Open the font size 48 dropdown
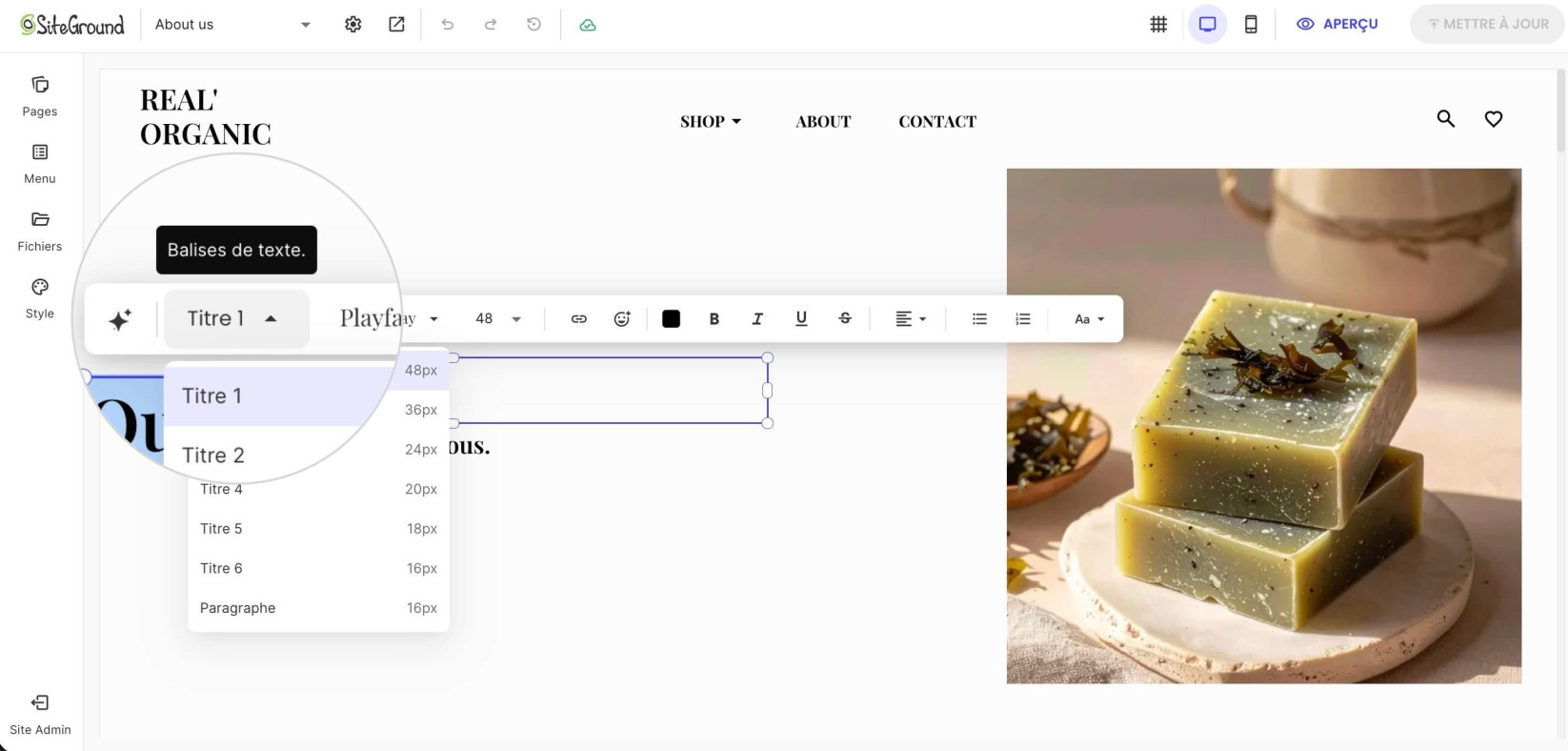Viewport: 1568px width, 751px height. 498,318
